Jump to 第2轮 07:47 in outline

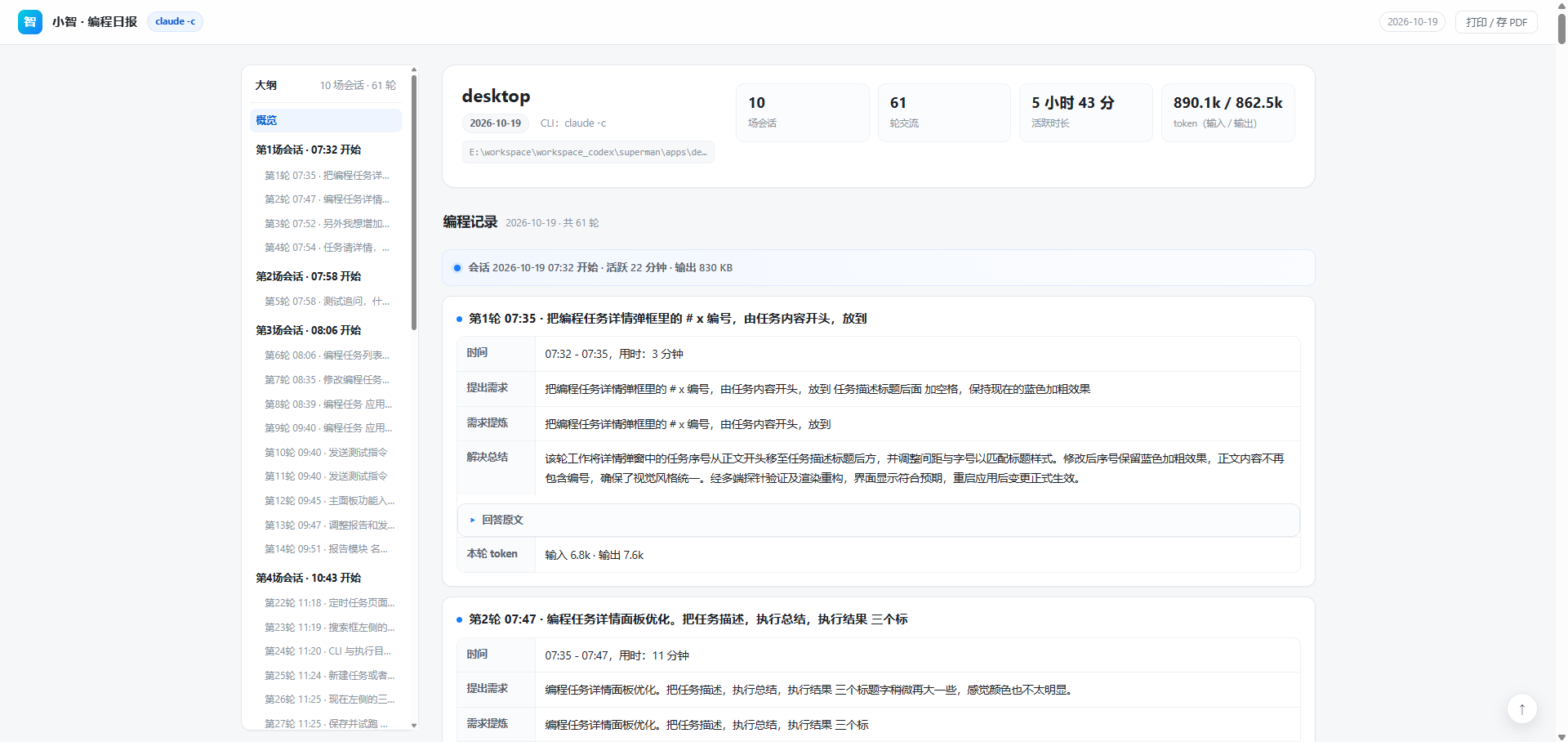(327, 199)
